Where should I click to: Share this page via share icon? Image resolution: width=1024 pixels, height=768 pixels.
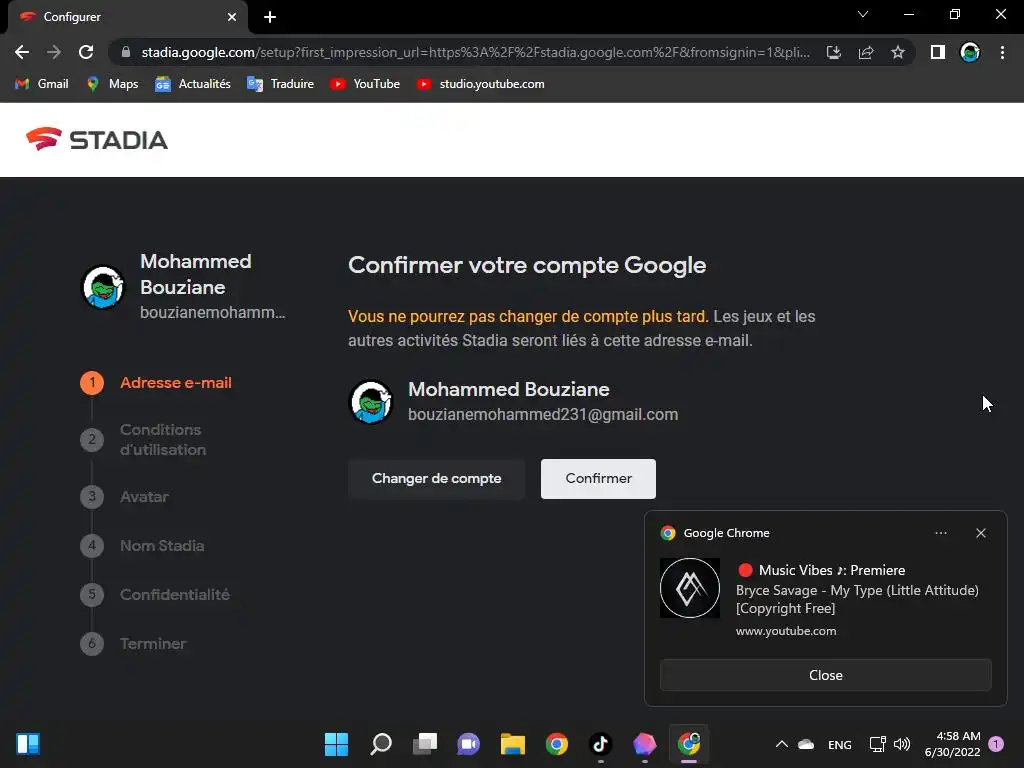(866, 52)
